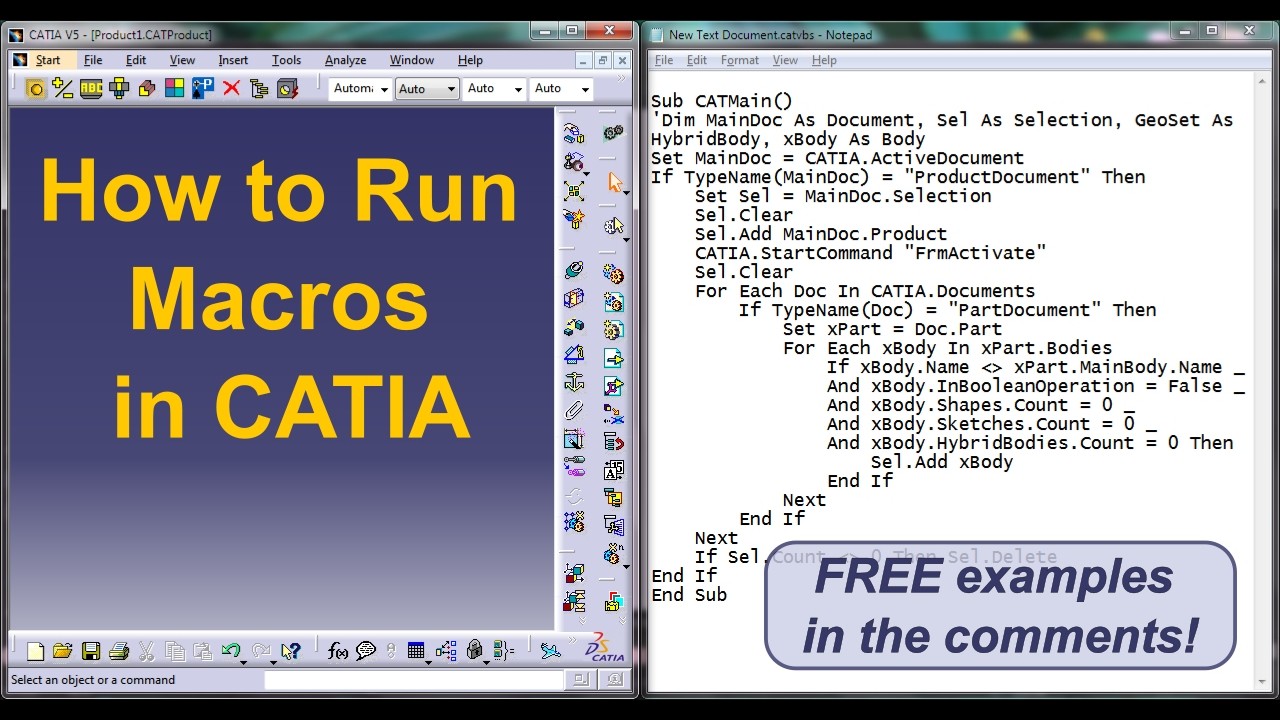
Task: Click the 'CATIA.StartCommand "FrmActivate"' line
Action: point(870,253)
